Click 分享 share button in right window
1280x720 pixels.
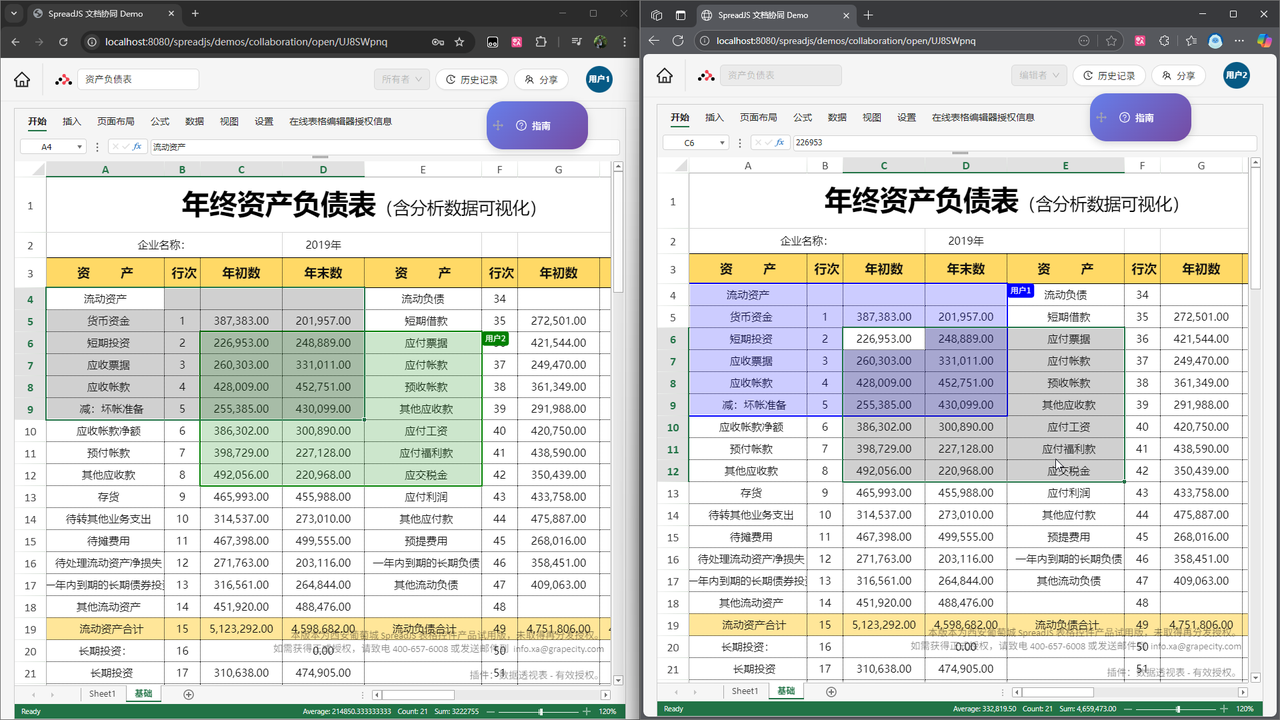point(1179,76)
